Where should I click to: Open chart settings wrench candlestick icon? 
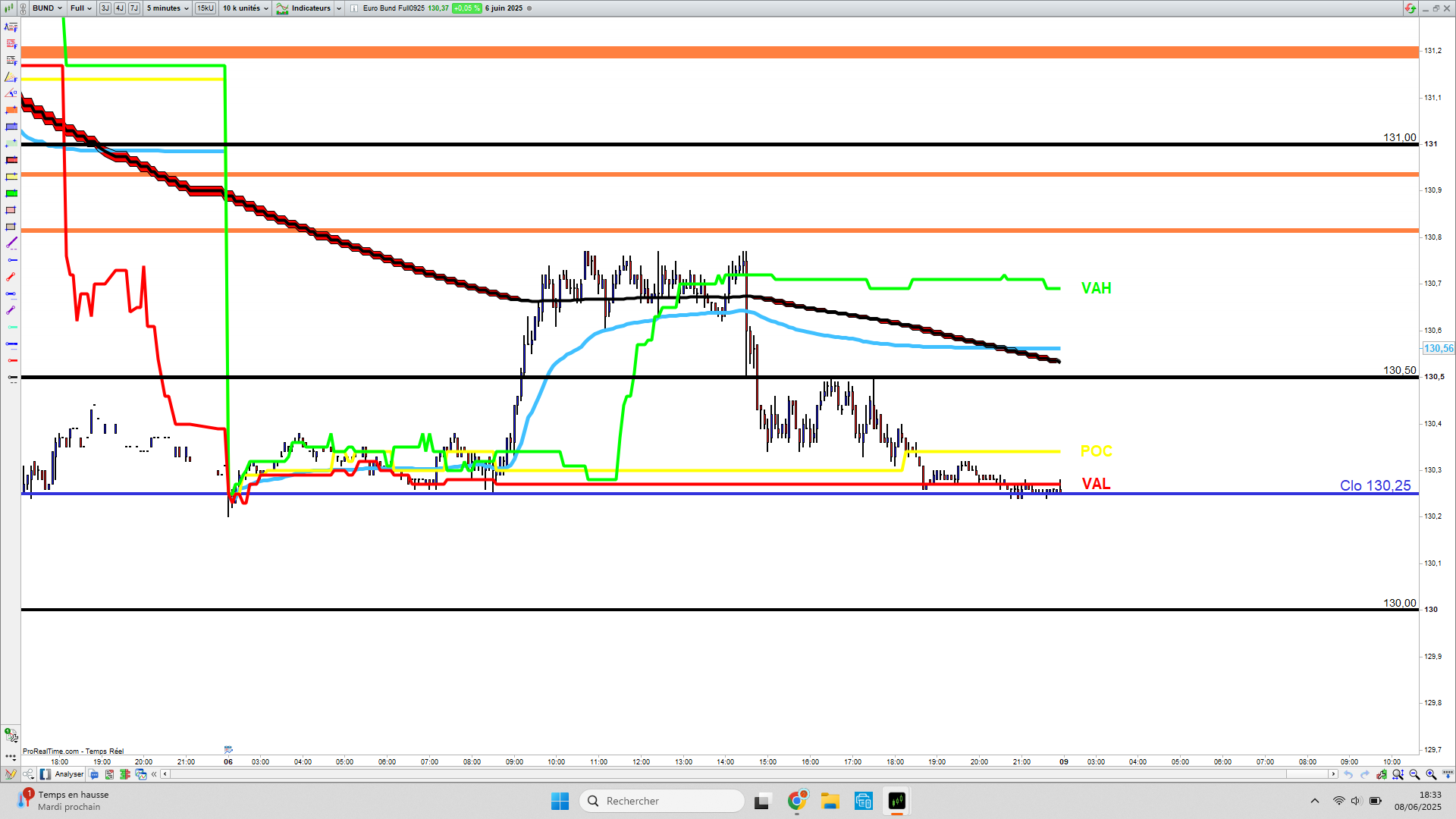coord(1382,774)
